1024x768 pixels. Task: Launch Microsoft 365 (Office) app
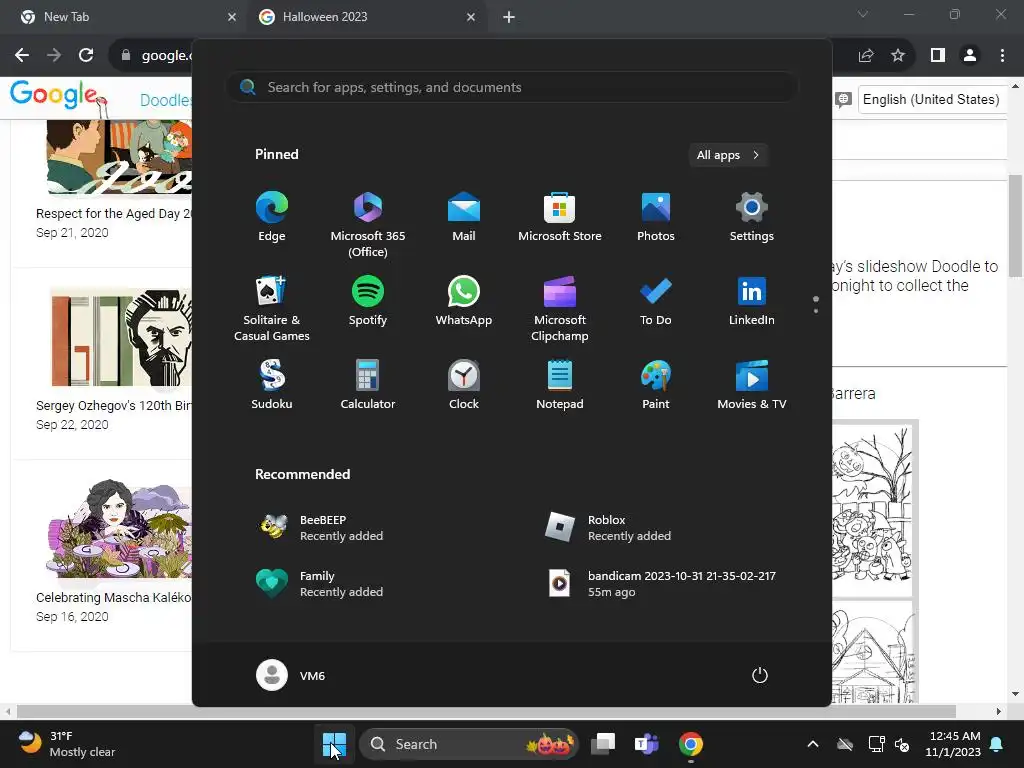pyautogui.click(x=368, y=224)
